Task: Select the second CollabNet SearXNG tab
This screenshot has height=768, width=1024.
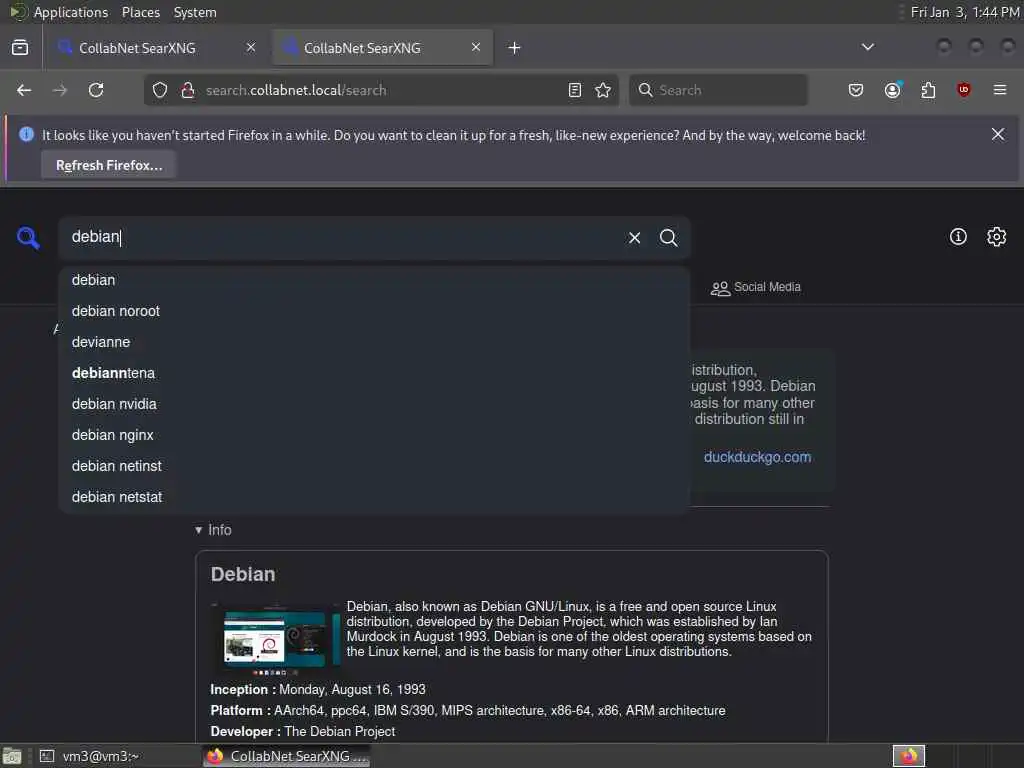Action: click(x=383, y=48)
